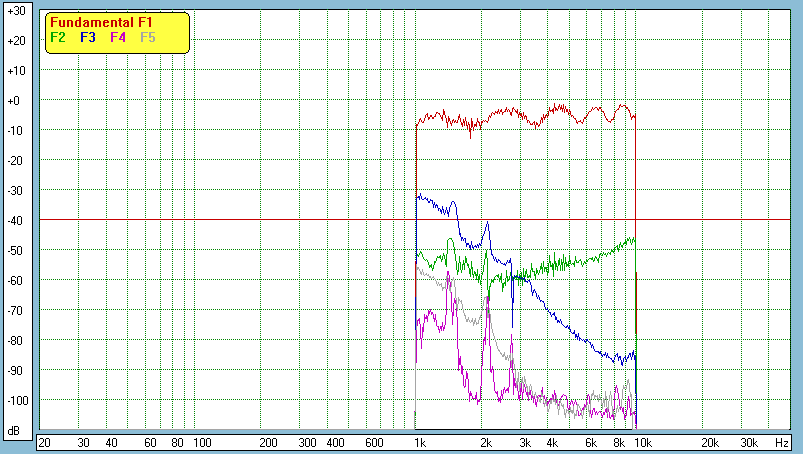Click the 10k frequency axis label
This screenshot has width=803, height=454.
[644, 442]
